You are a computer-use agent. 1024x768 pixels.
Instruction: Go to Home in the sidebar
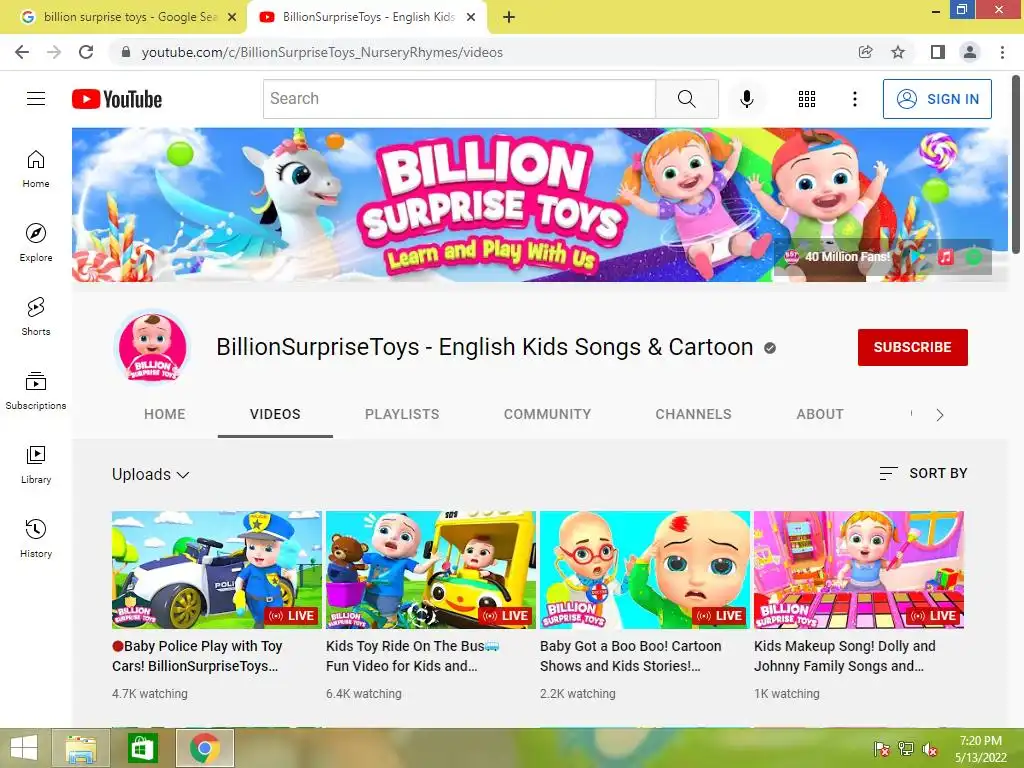(x=36, y=168)
